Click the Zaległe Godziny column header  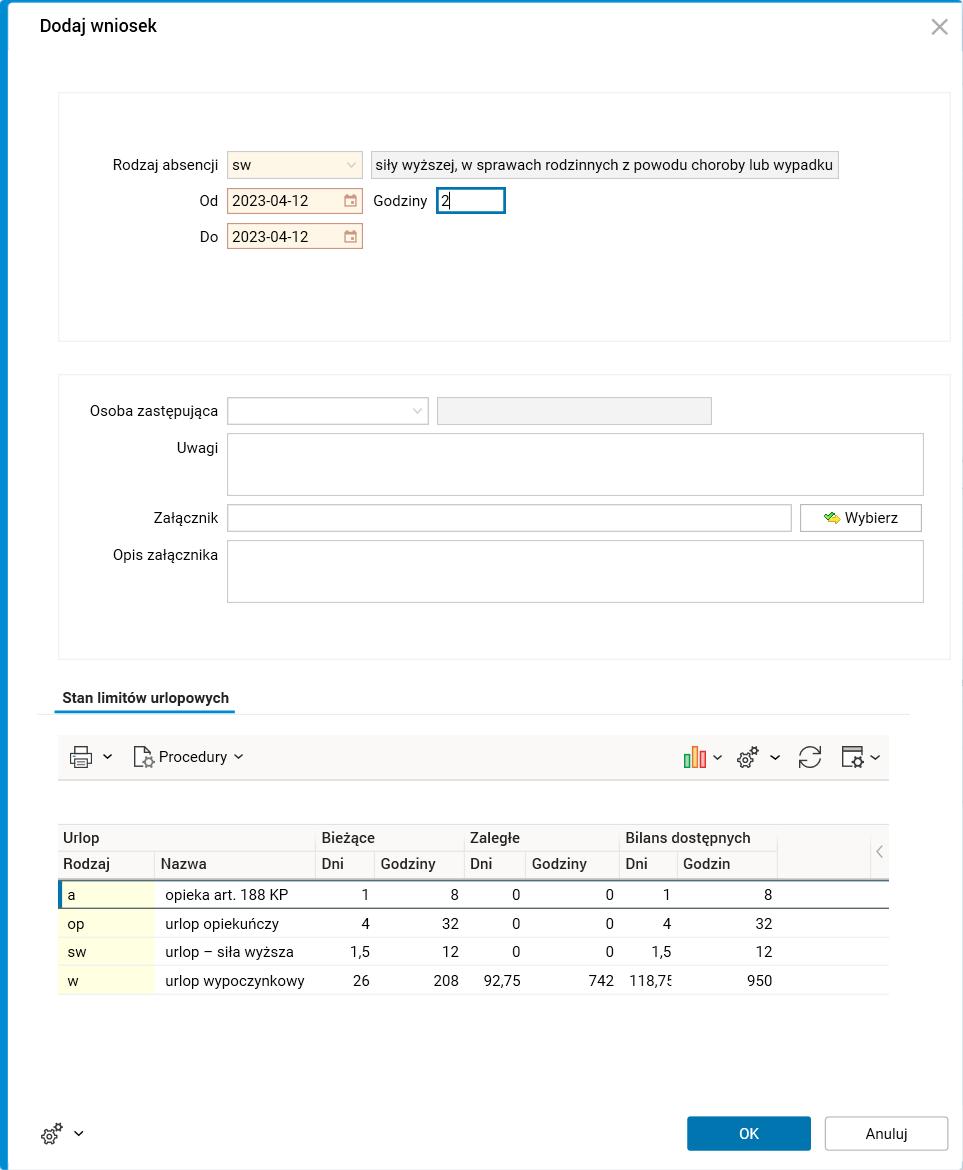572,864
